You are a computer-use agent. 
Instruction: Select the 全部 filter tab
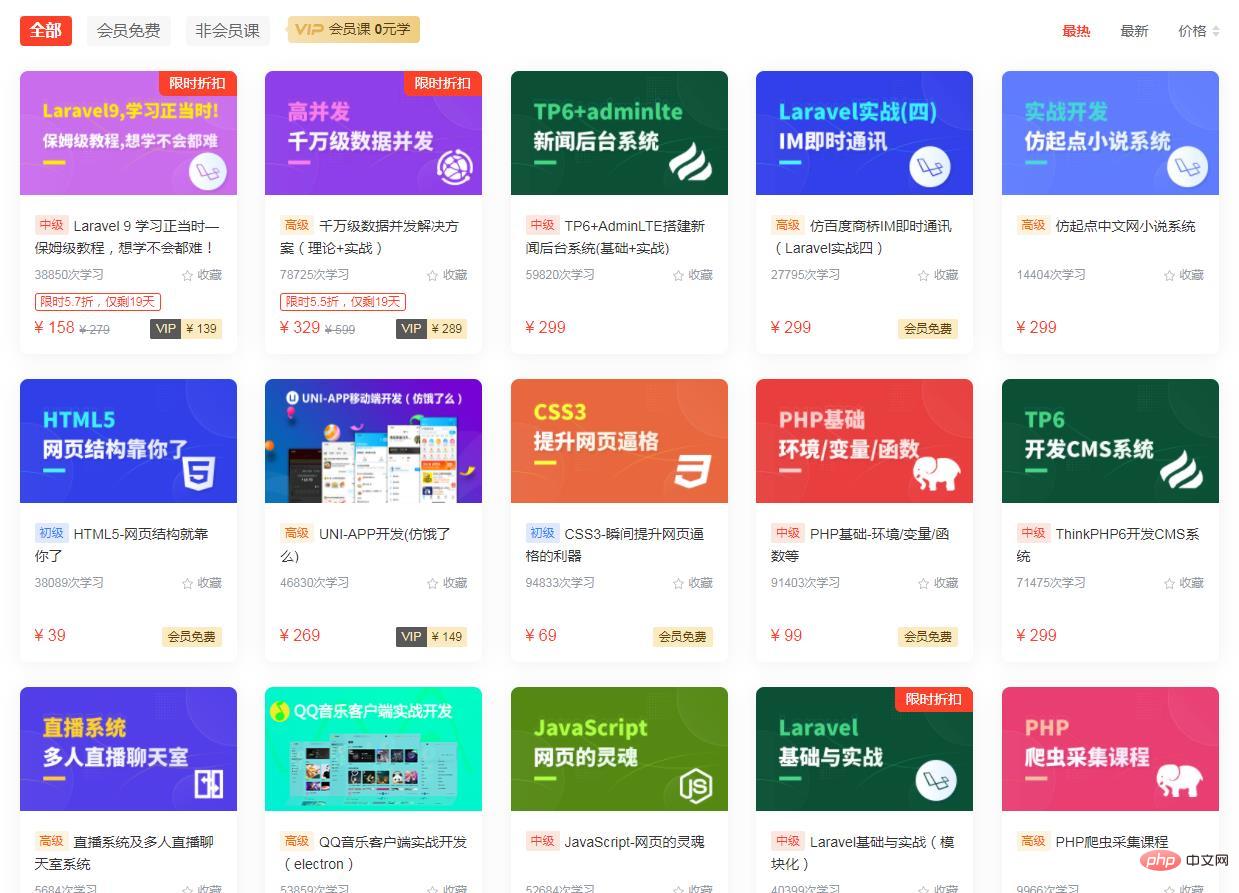click(46, 30)
